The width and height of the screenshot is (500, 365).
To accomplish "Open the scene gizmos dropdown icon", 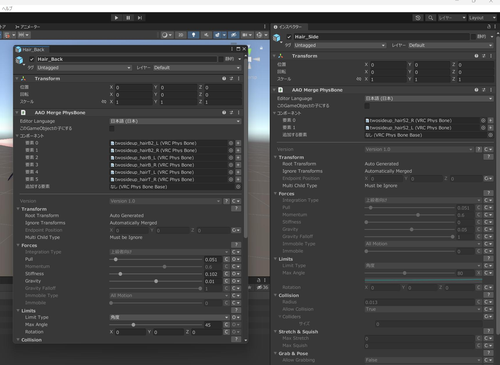I will point(261,35).
